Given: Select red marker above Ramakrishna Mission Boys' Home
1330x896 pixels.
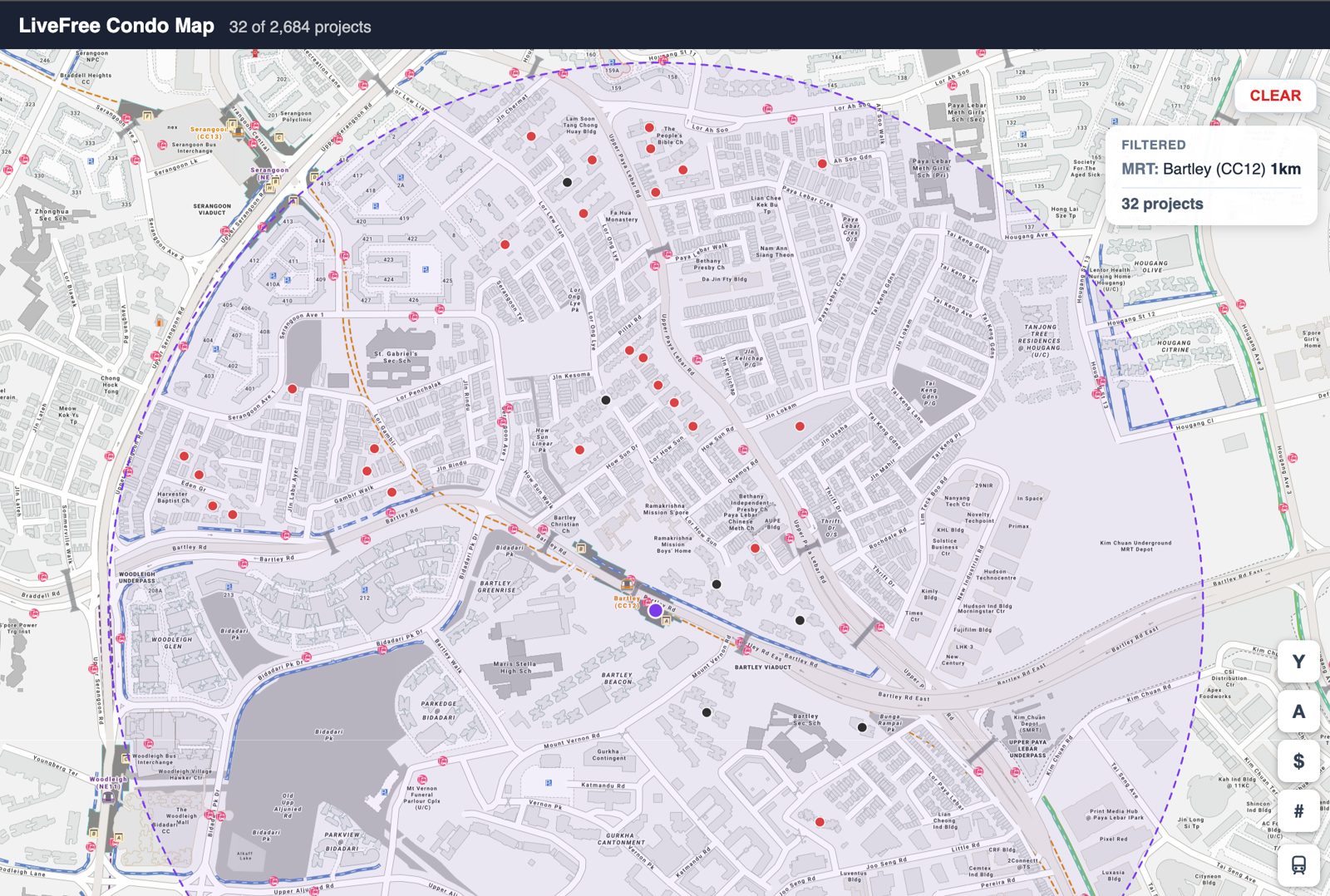Looking at the screenshot, I should [x=755, y=549].
